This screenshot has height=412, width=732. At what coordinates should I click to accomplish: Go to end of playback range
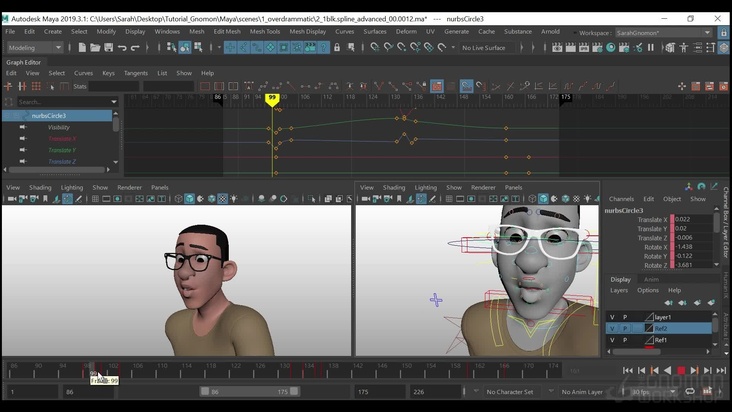pyautogui.click(x=721, y=370)
